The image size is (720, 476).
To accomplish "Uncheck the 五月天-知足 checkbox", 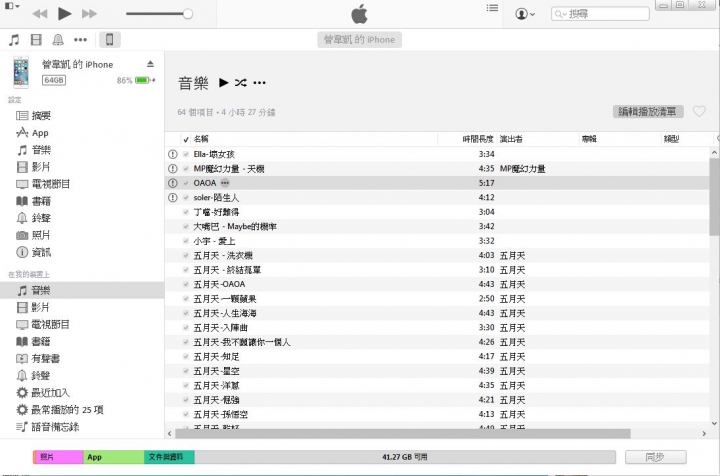I will click(186, 357).
